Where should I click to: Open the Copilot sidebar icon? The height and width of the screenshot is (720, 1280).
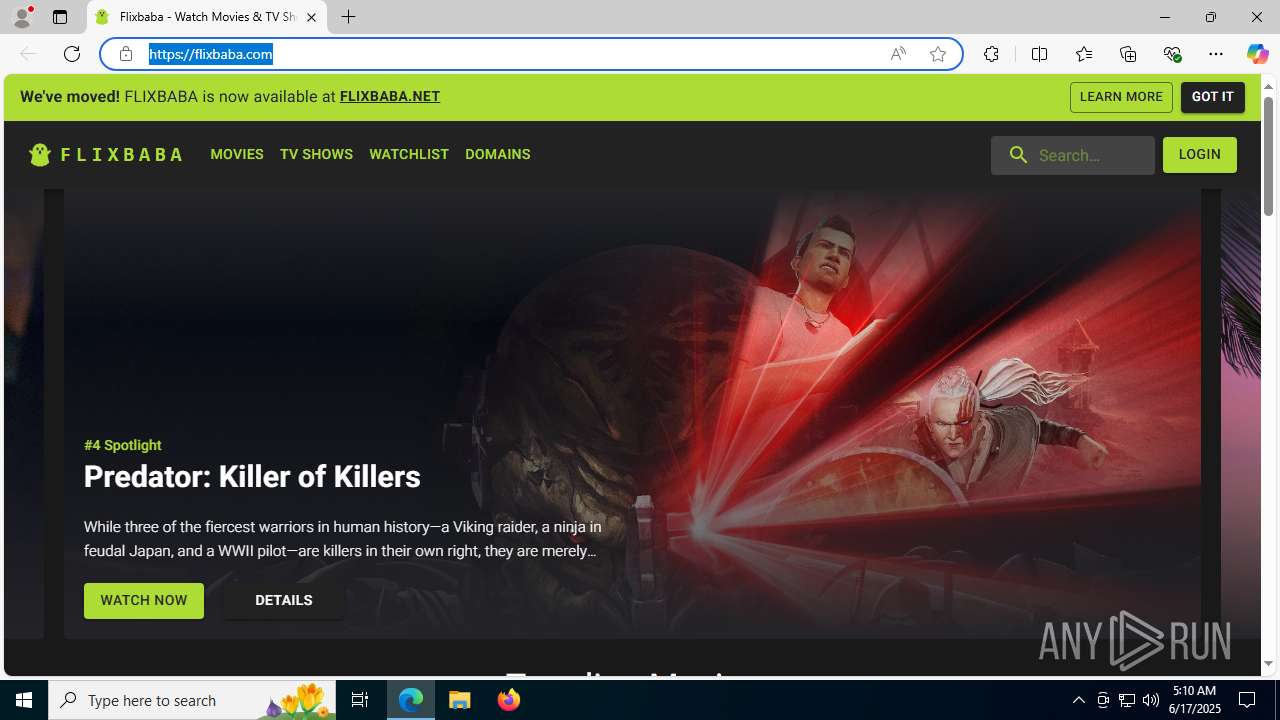(x=1257, y=54)
